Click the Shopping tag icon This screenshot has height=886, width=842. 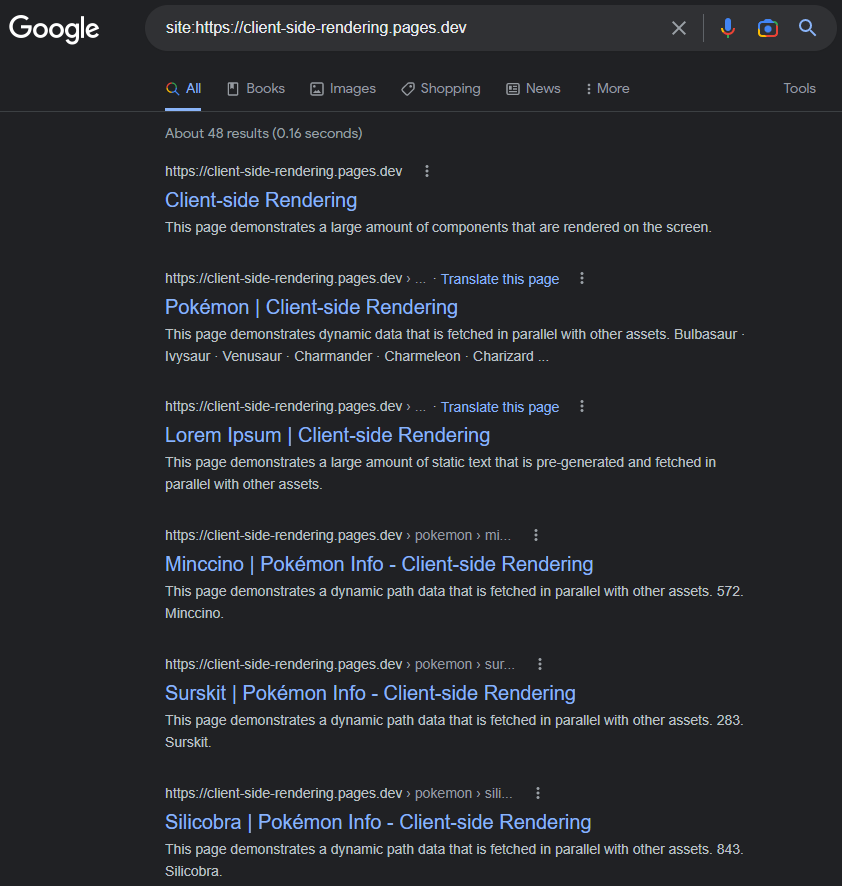coord(407,88)
